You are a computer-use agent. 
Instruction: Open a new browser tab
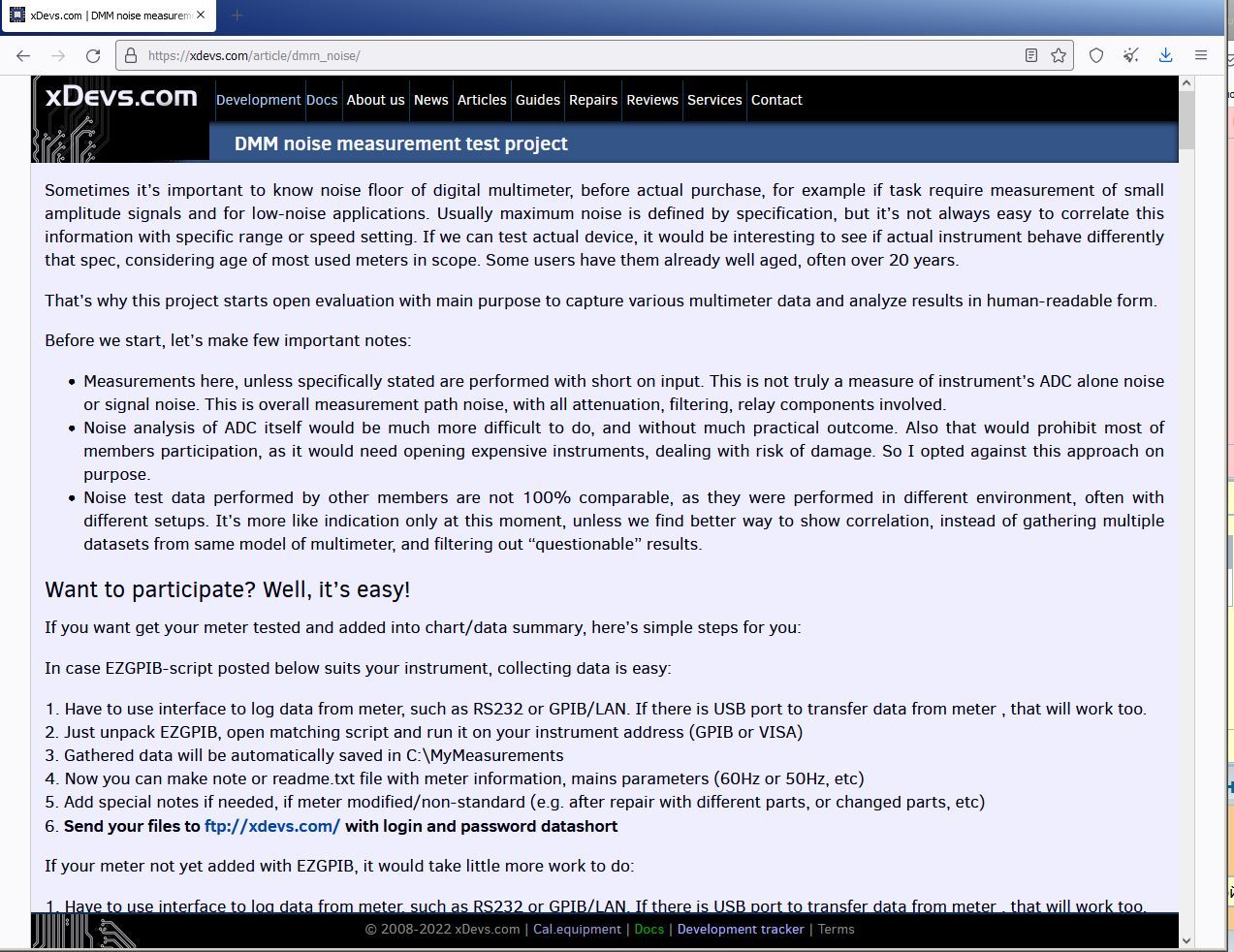(x=237, y=16)
